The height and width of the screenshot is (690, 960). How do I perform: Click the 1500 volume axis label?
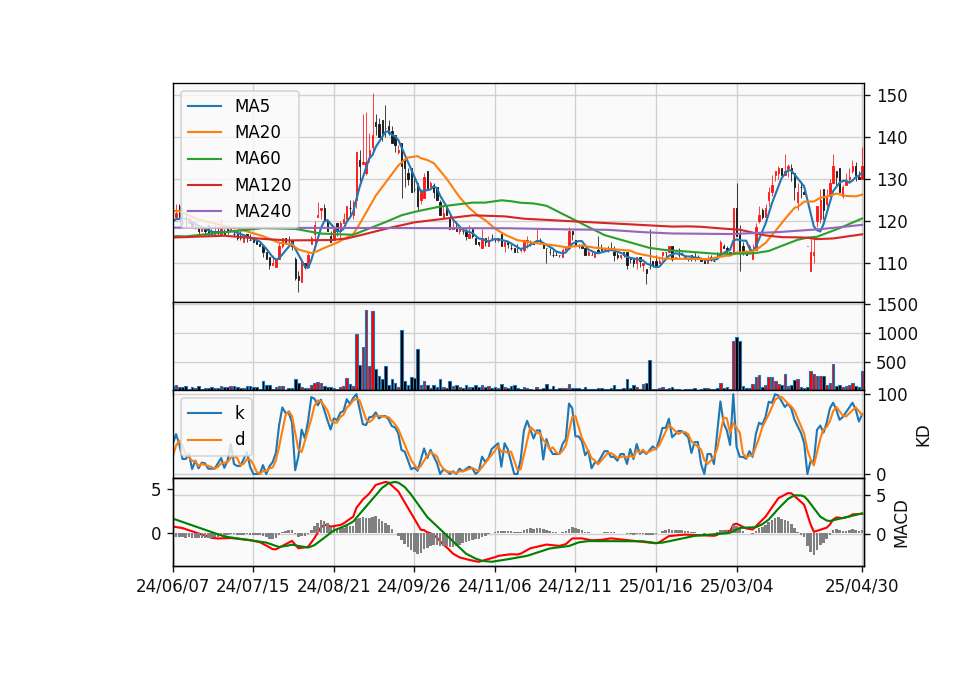[898, 305]
